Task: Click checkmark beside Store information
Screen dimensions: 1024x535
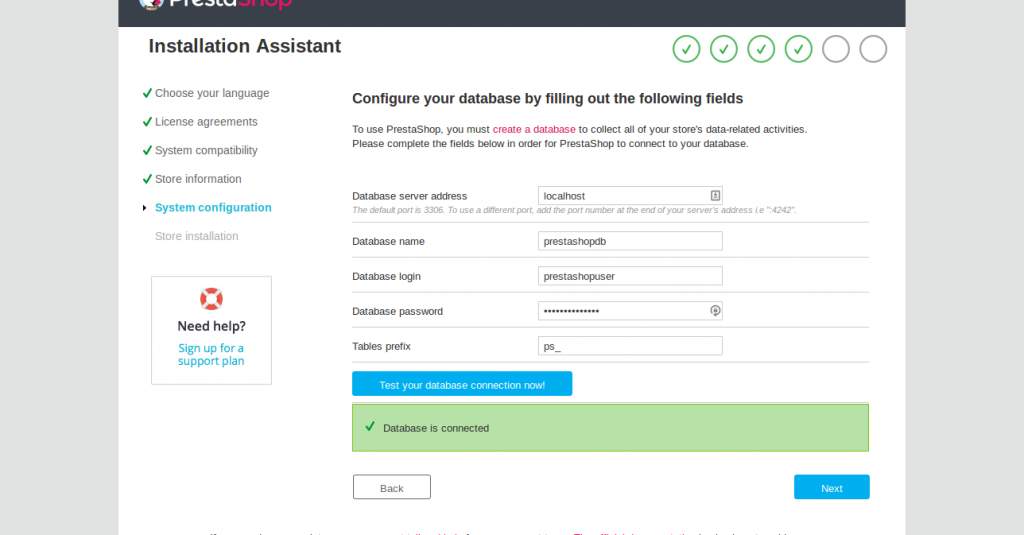Action: (x=147, y=179)
